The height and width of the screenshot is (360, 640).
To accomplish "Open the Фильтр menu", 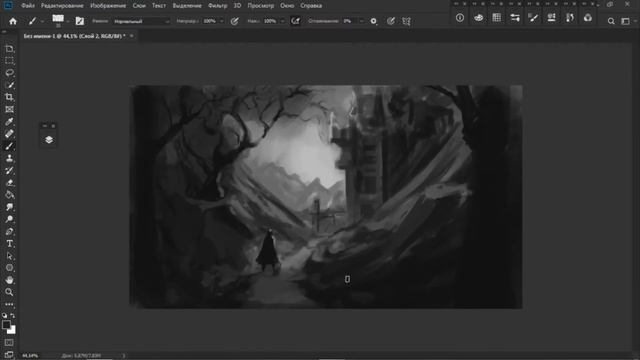I will tap(218, 6).
